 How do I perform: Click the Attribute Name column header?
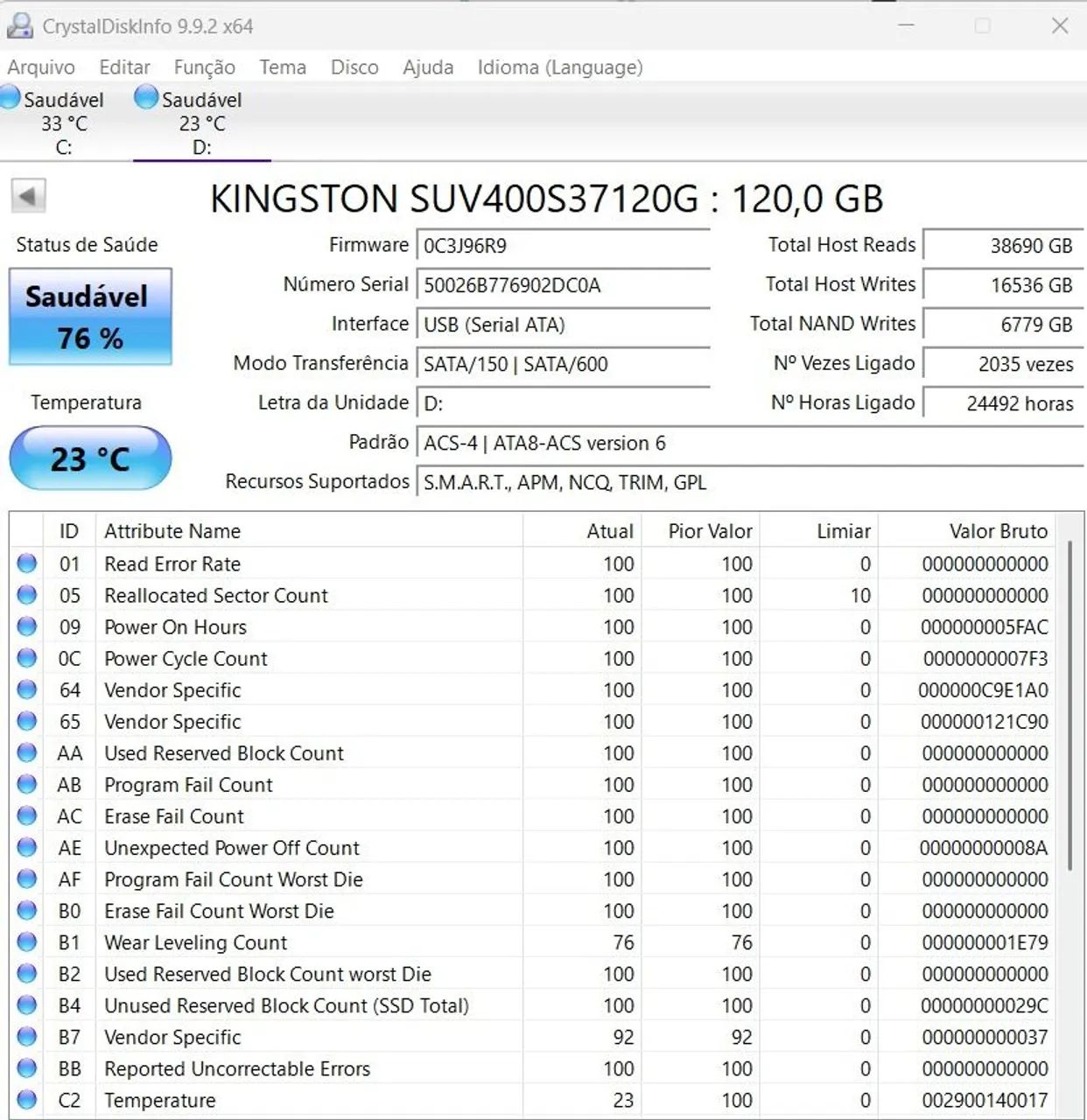pyautogui.click(x=309, y=531)
